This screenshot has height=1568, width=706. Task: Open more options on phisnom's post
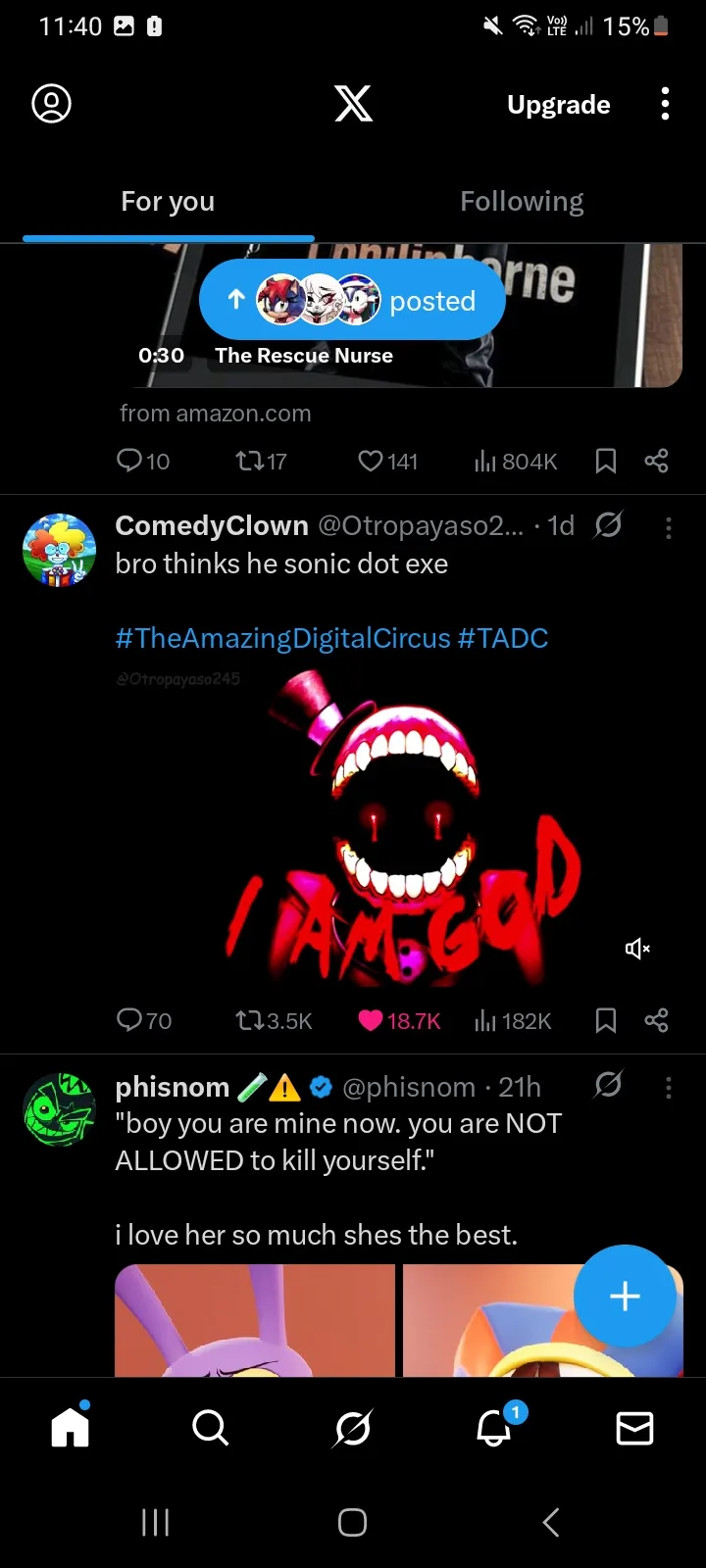(x=669, y=1087)
